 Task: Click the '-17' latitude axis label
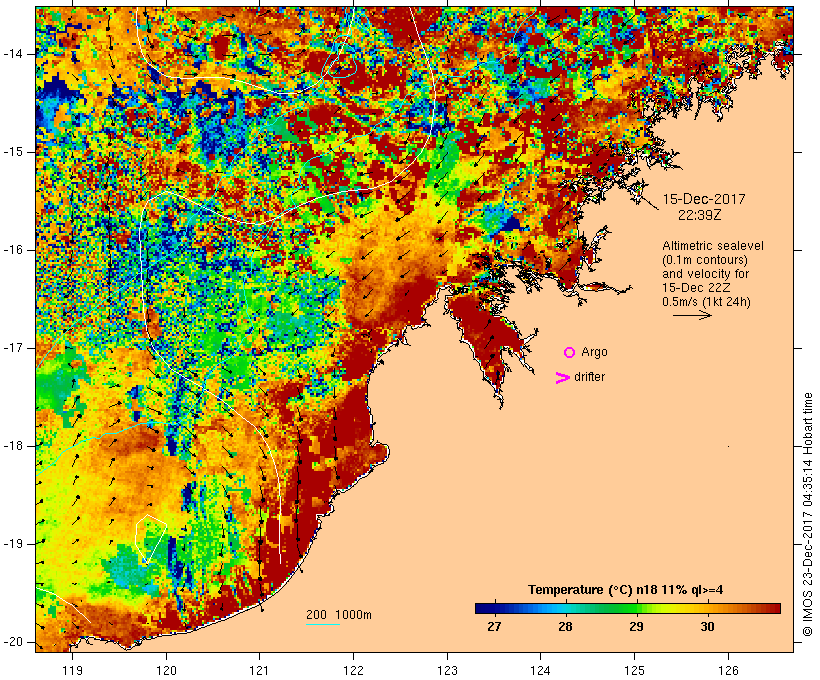coord(13,348)
